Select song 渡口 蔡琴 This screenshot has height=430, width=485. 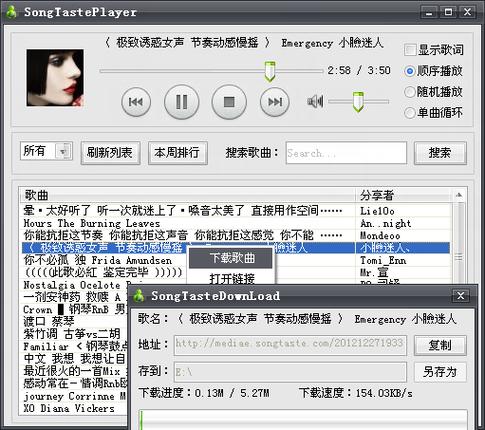[x=75, y=322]
